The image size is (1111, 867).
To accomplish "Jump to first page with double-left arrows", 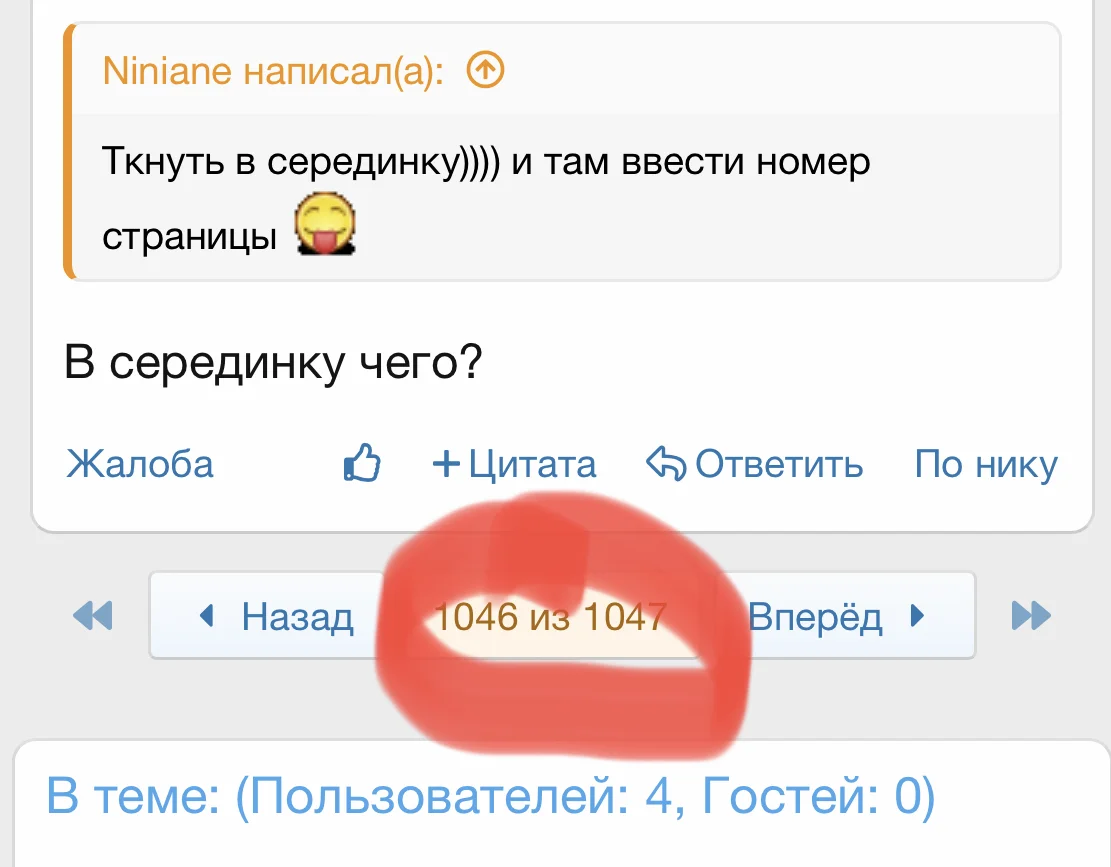I will point(92,616).
